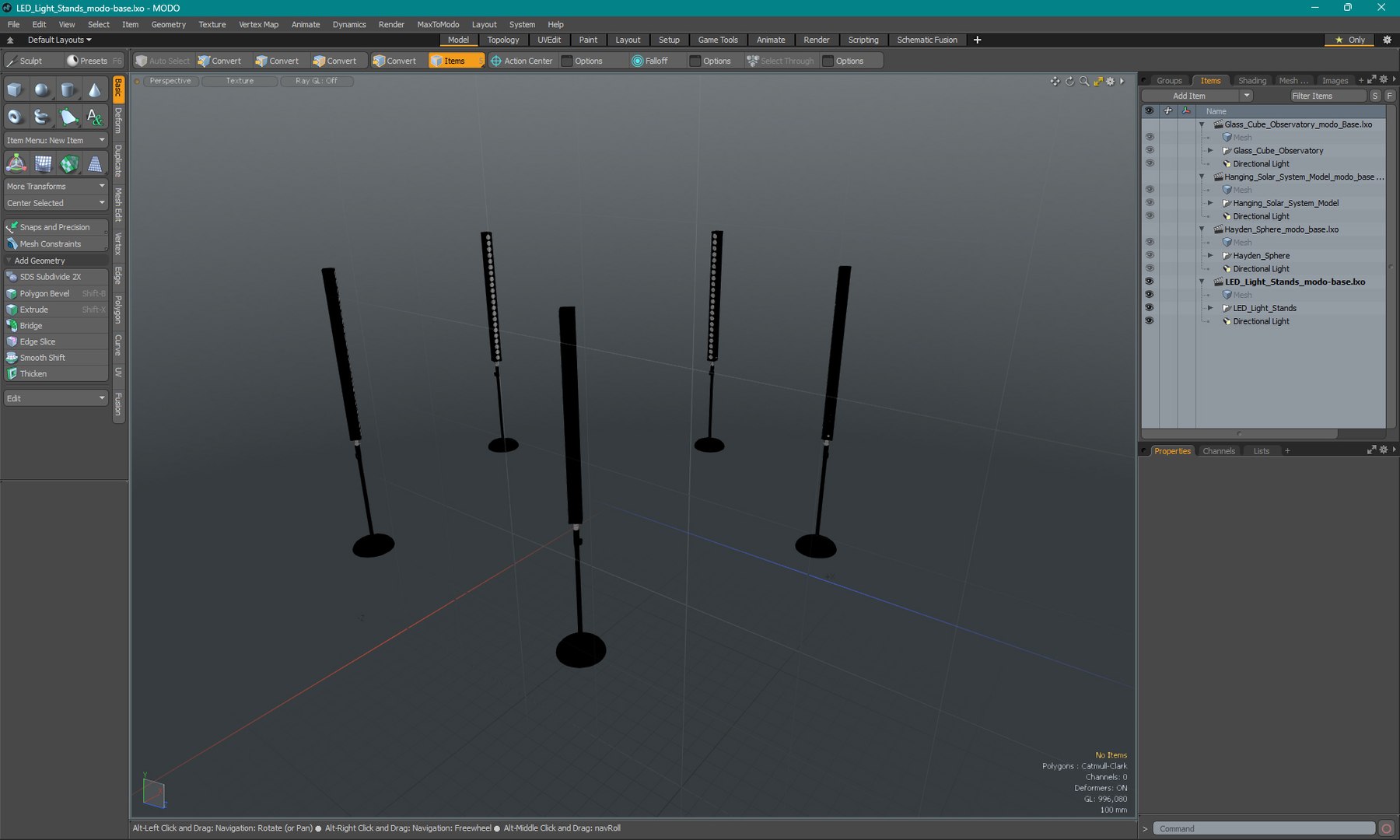Image resolution: width=1400 pixels, height=840 pixels.
Task: Add a new layout tab with plus
Action: [978, 40]
